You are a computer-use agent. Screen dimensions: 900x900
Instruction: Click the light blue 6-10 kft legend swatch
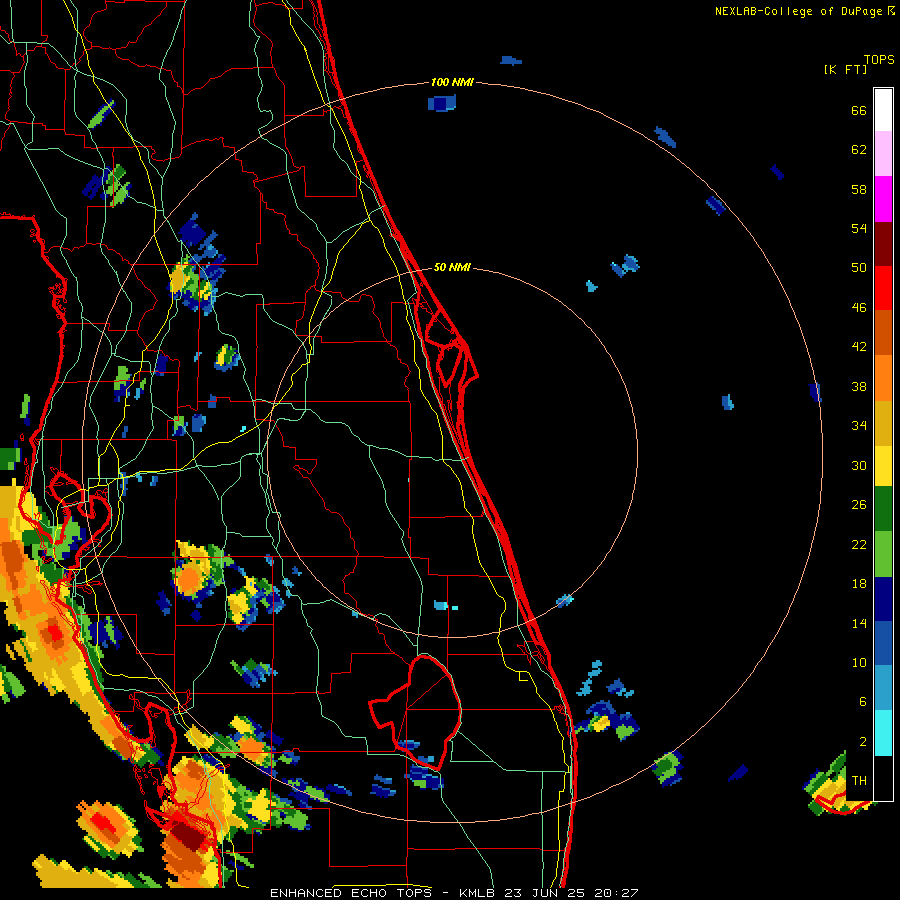pos(883,688)
